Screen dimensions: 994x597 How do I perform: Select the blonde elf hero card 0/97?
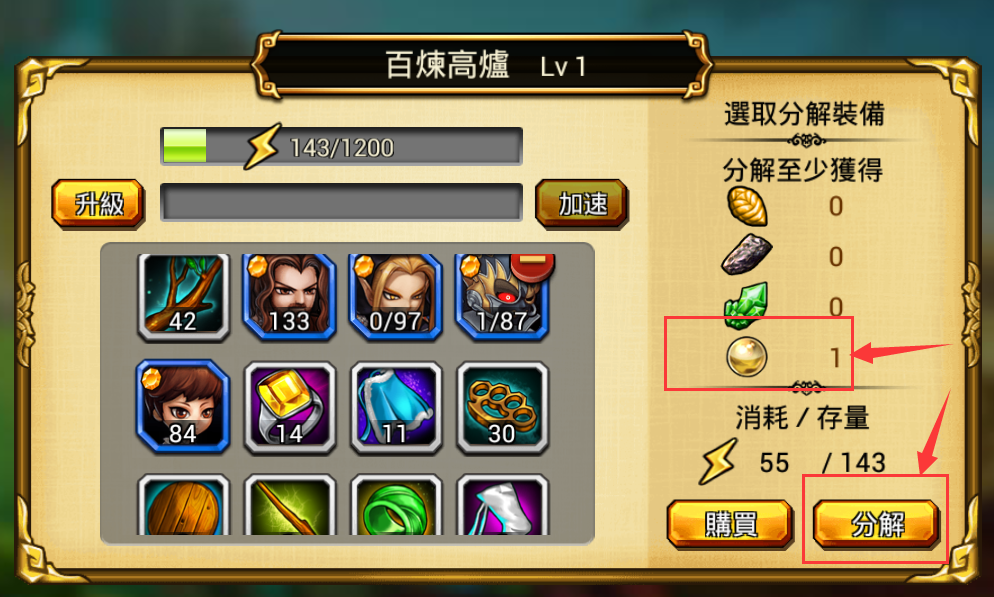pyautogui.click(x=396, y=297)
